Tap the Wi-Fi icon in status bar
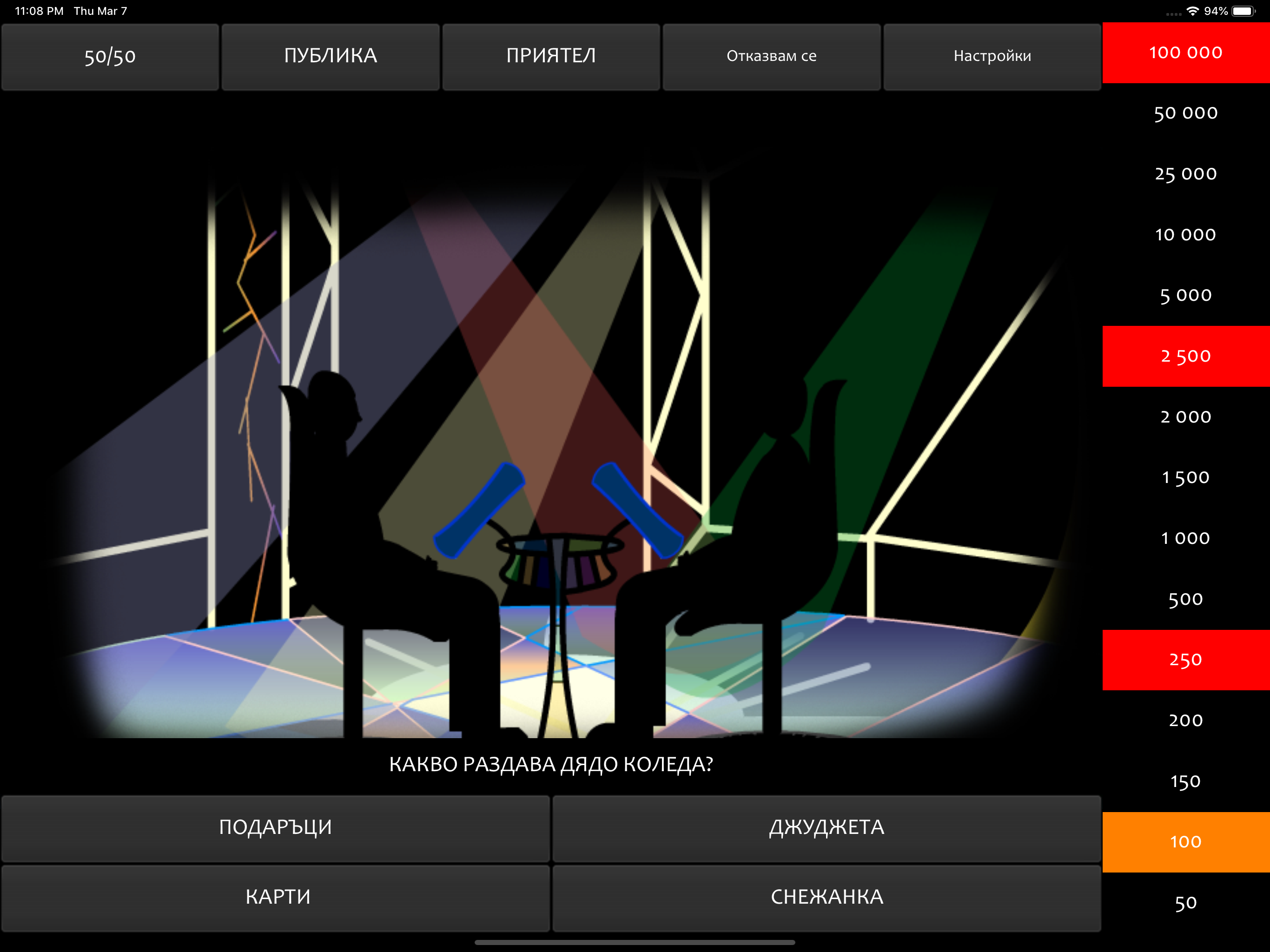This screenshot has width=1270, height=952. 1193,11
